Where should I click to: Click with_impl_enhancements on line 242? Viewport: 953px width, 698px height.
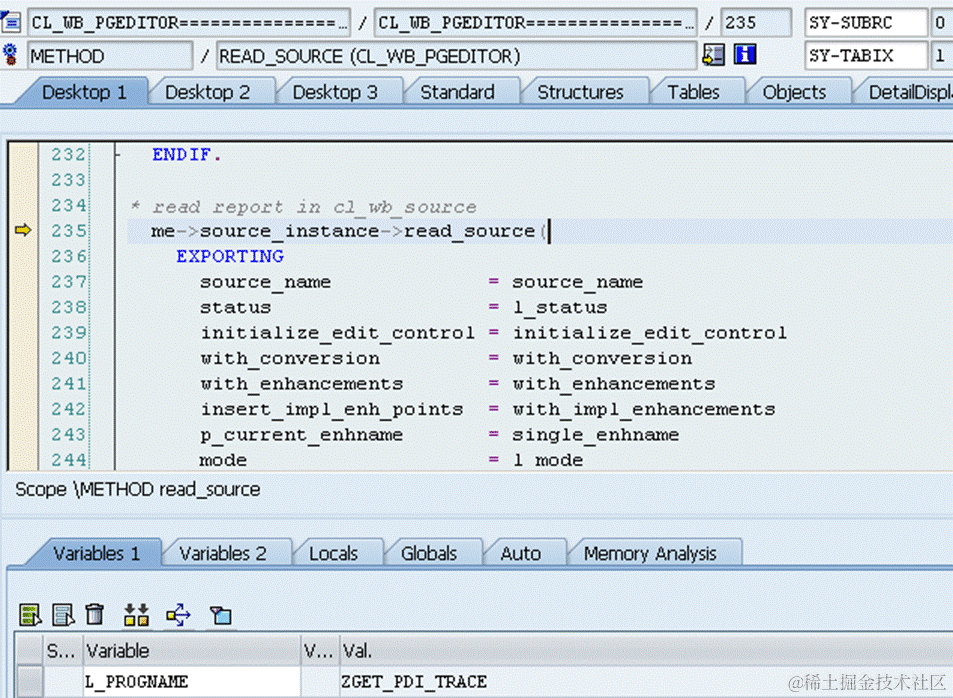tap(644, 409)
